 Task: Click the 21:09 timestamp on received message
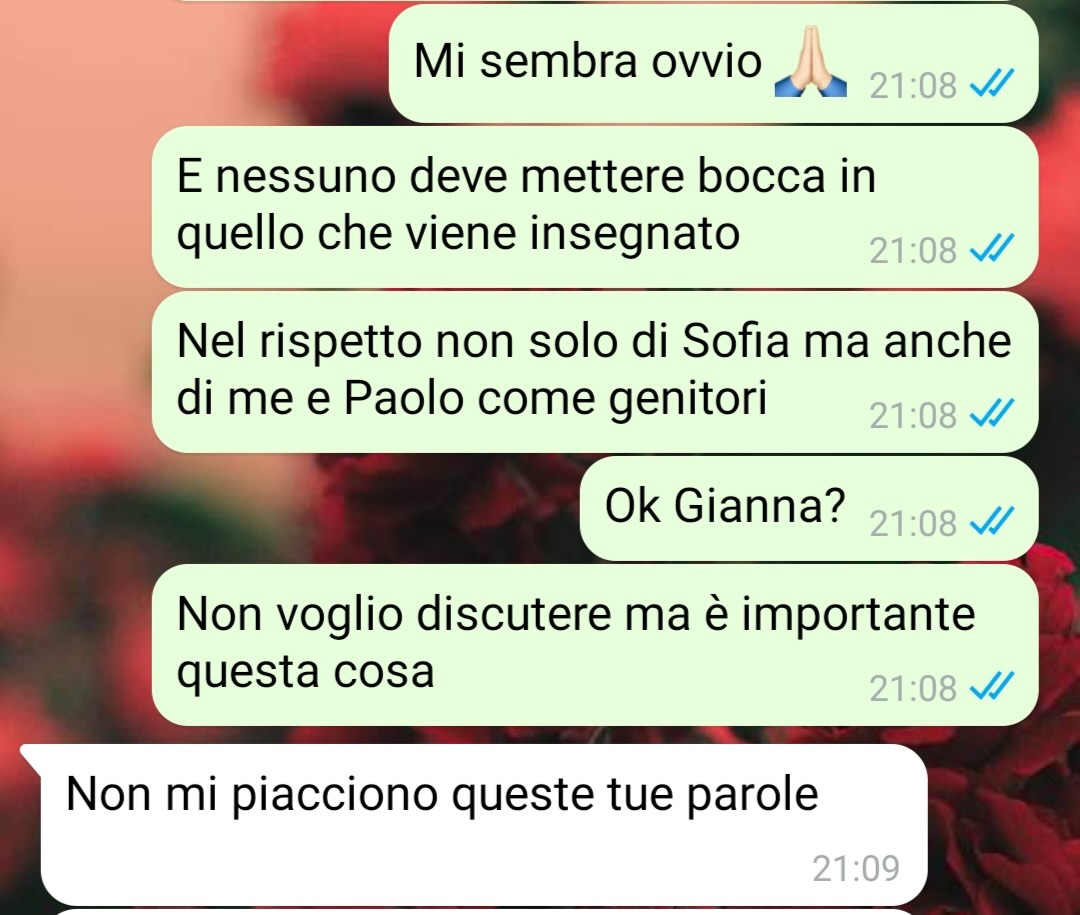856,868
